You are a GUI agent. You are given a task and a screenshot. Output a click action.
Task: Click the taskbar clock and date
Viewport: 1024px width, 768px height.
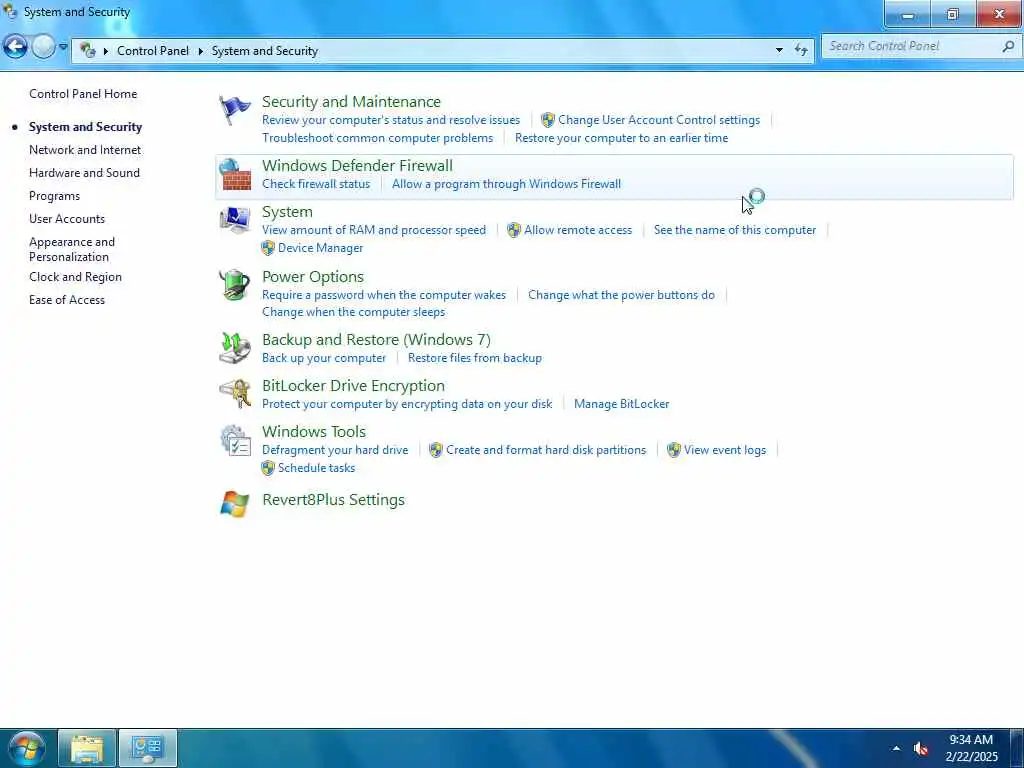971,748
